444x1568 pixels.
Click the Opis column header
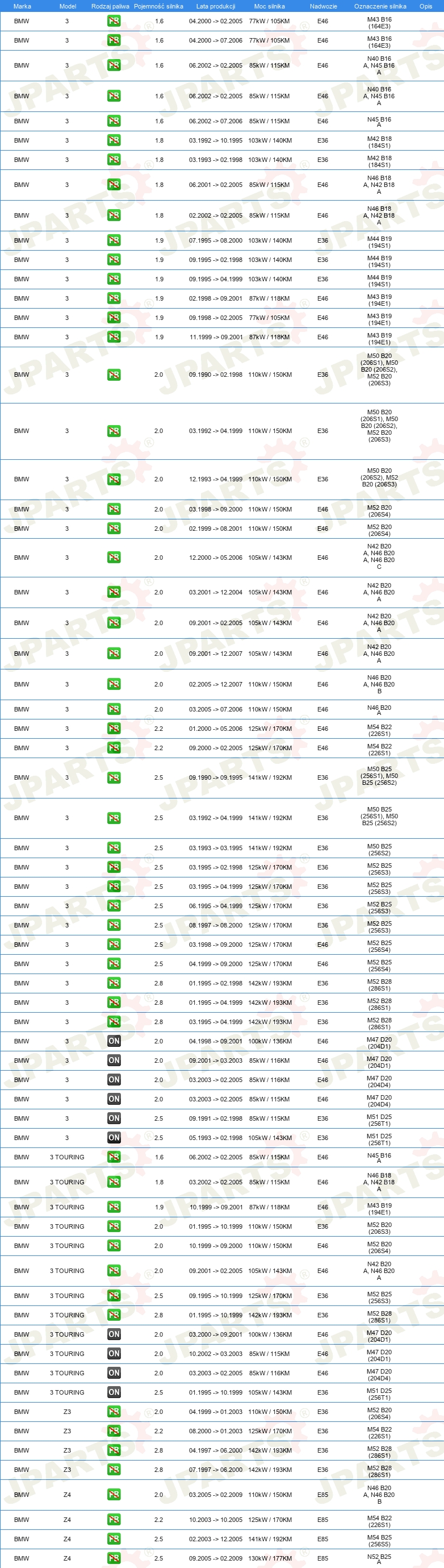(426, 6)
